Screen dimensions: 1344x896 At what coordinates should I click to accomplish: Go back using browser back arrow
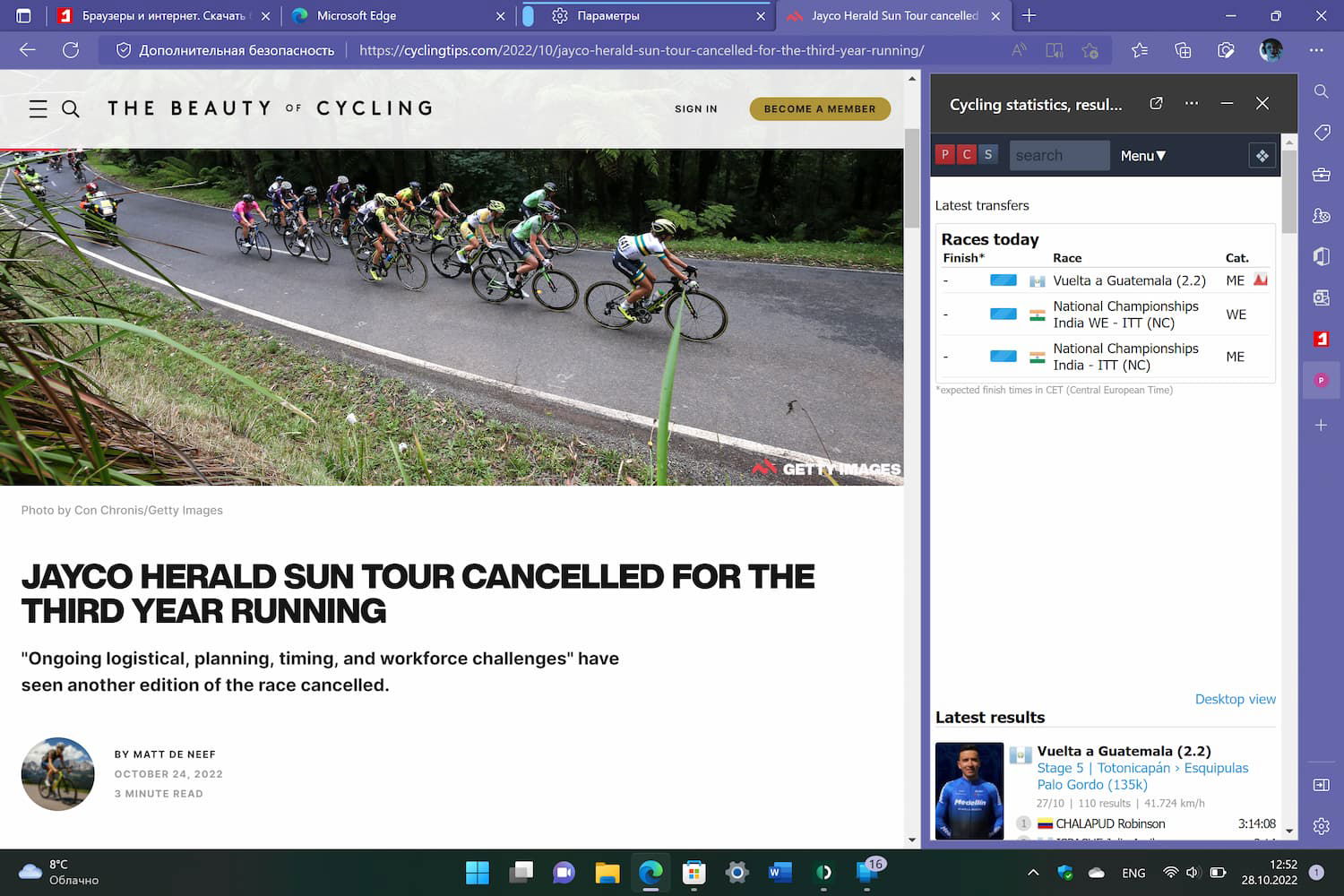pyautogui.click(x=28, y=50)
